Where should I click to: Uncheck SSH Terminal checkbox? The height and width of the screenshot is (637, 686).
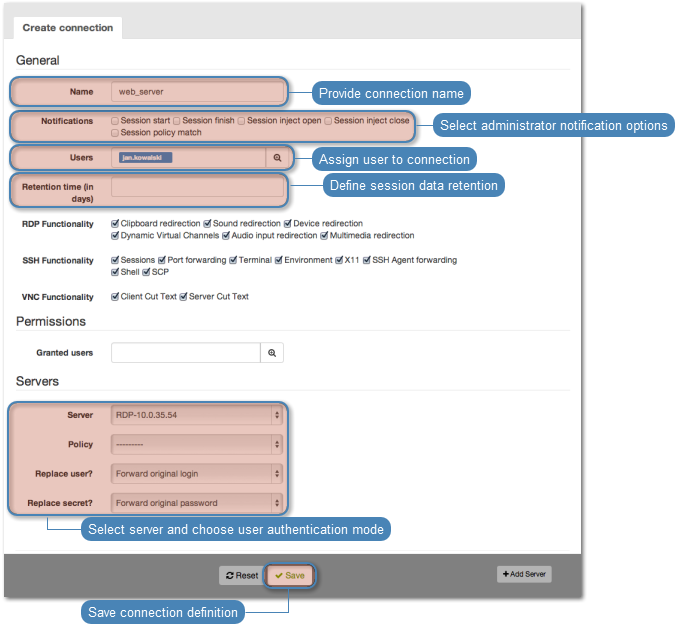[x=233, y=260]
